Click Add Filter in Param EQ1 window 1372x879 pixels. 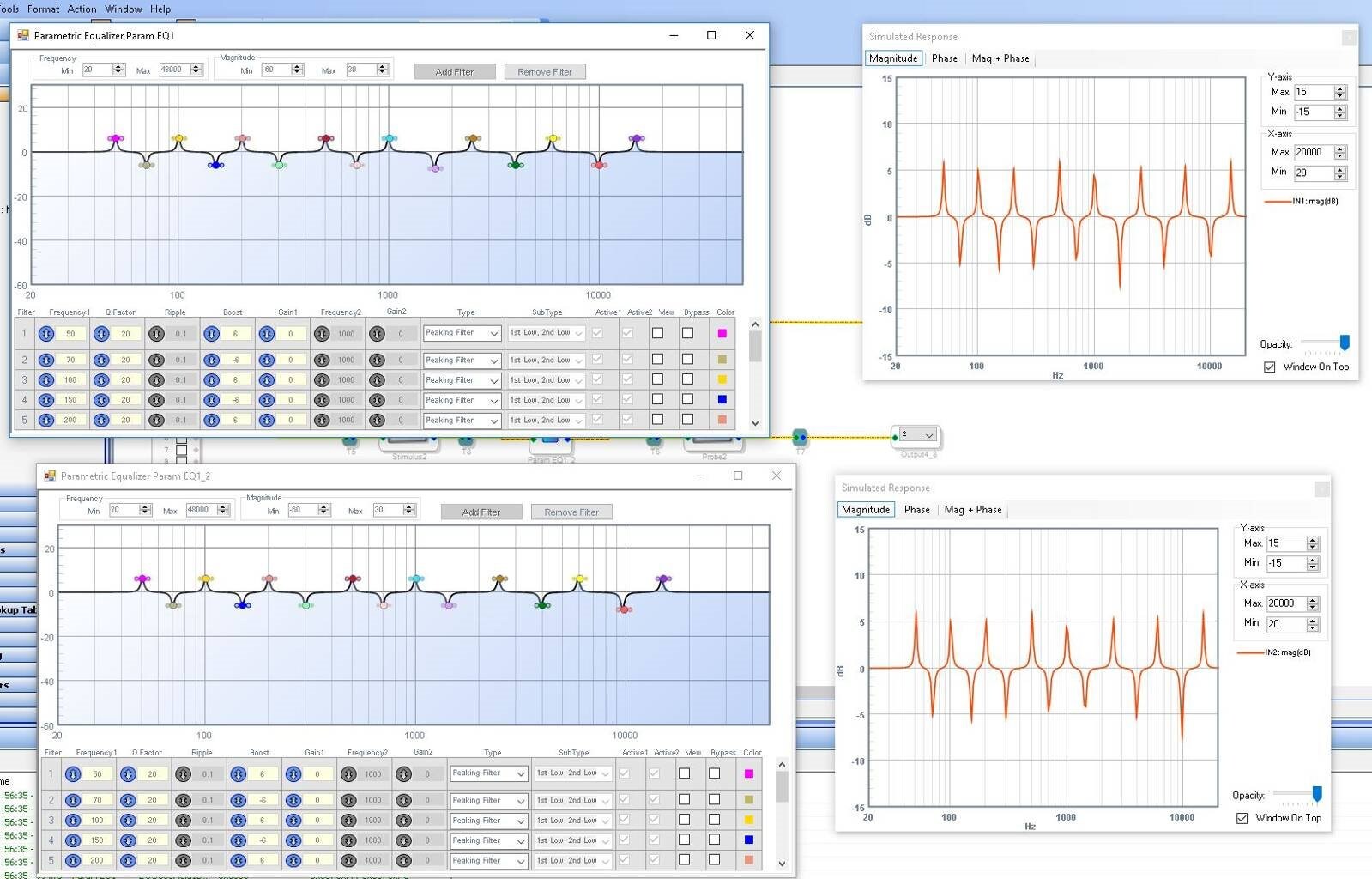[455, 72]
